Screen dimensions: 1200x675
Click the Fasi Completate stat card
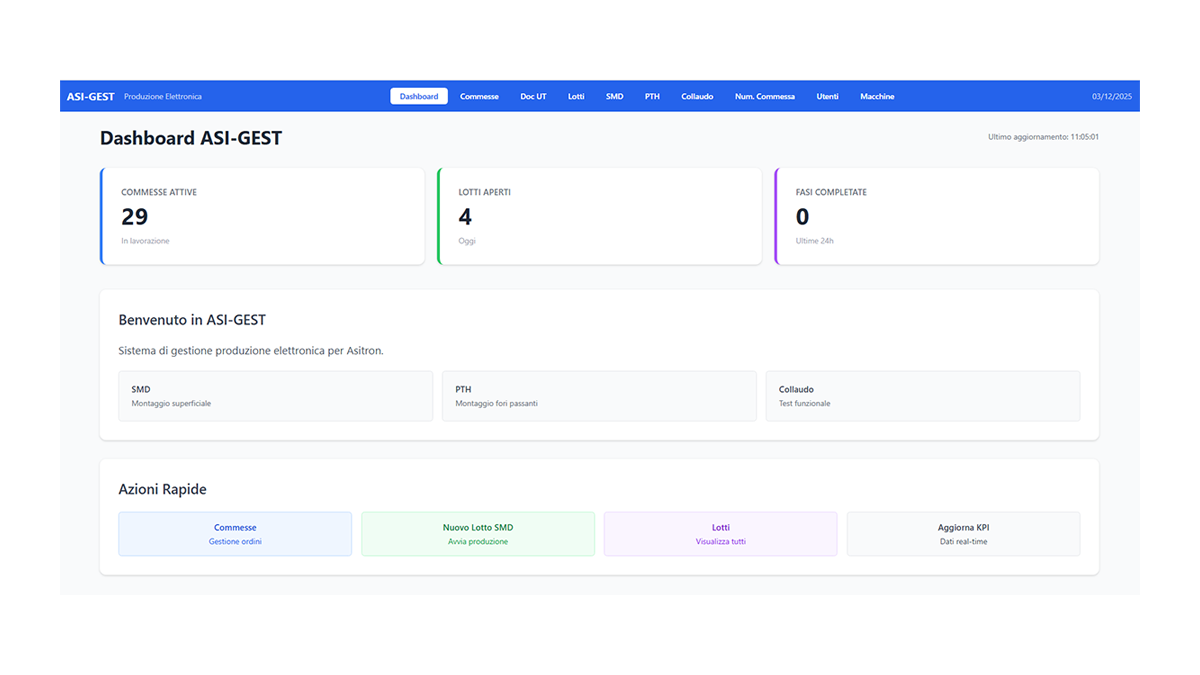pos(937,216)
